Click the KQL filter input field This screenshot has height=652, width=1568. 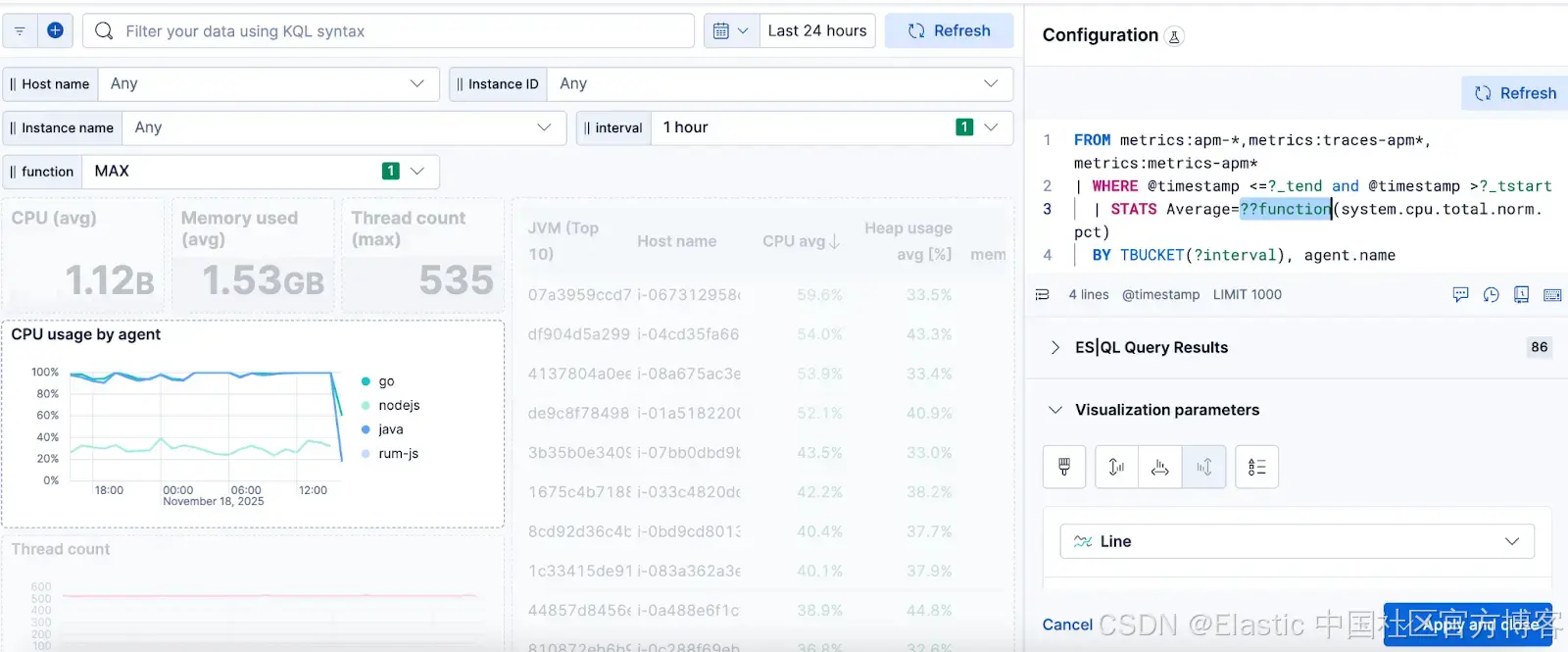[x=388, y=31]
